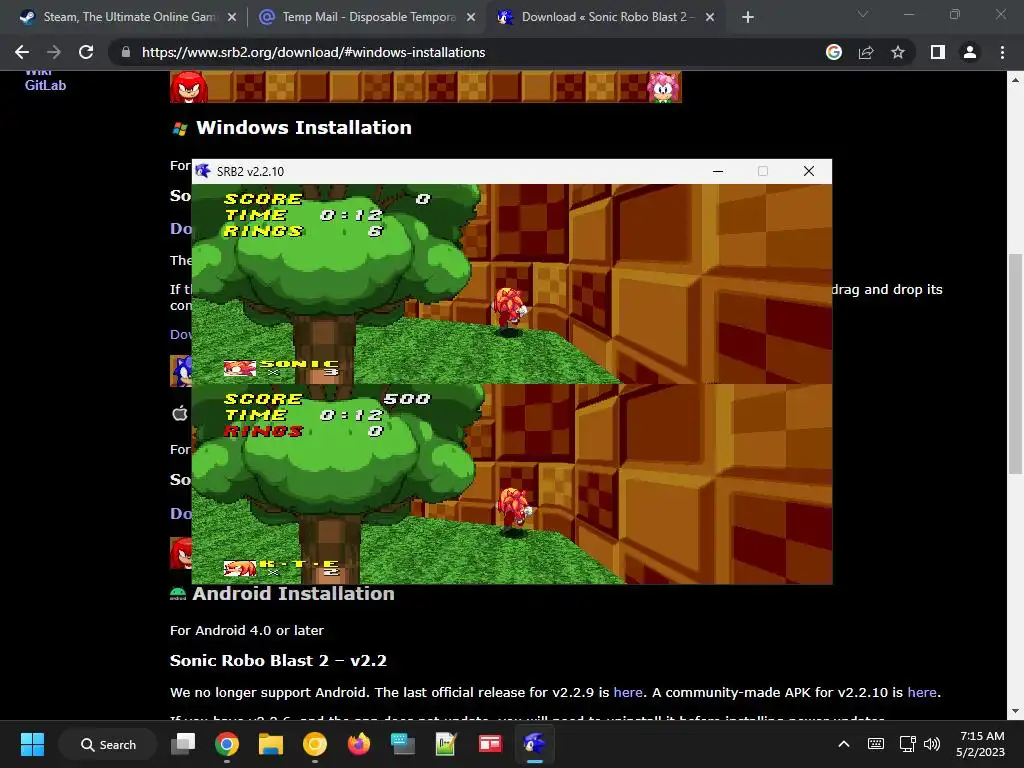Open Firefox from the taskbar

tap(359, 744)
